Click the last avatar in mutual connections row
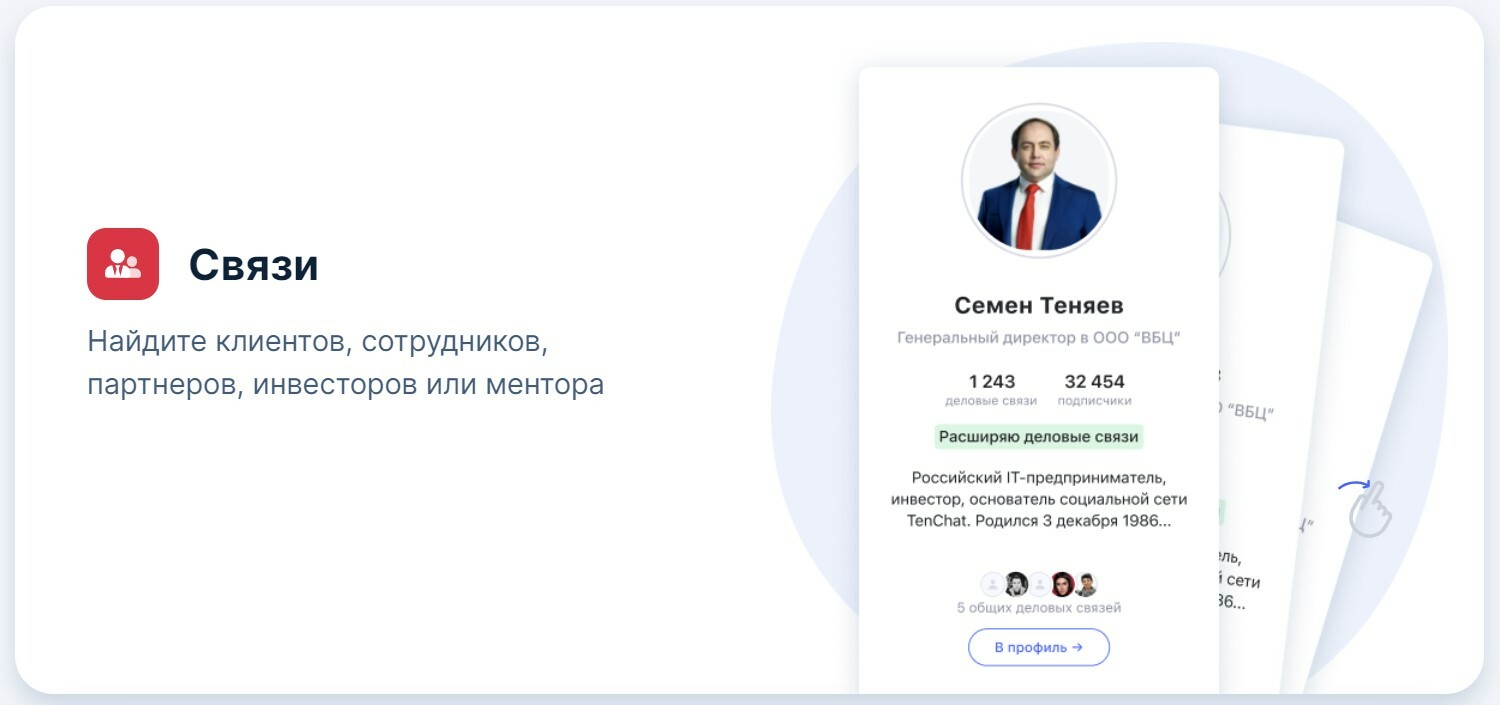 pos(1086,585)
